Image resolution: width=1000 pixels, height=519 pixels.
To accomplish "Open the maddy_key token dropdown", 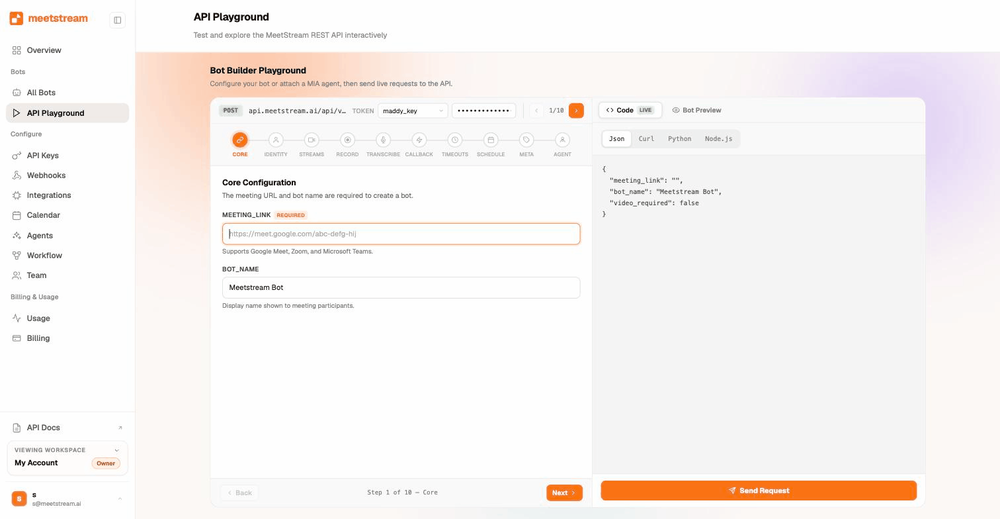I will 413,111.
